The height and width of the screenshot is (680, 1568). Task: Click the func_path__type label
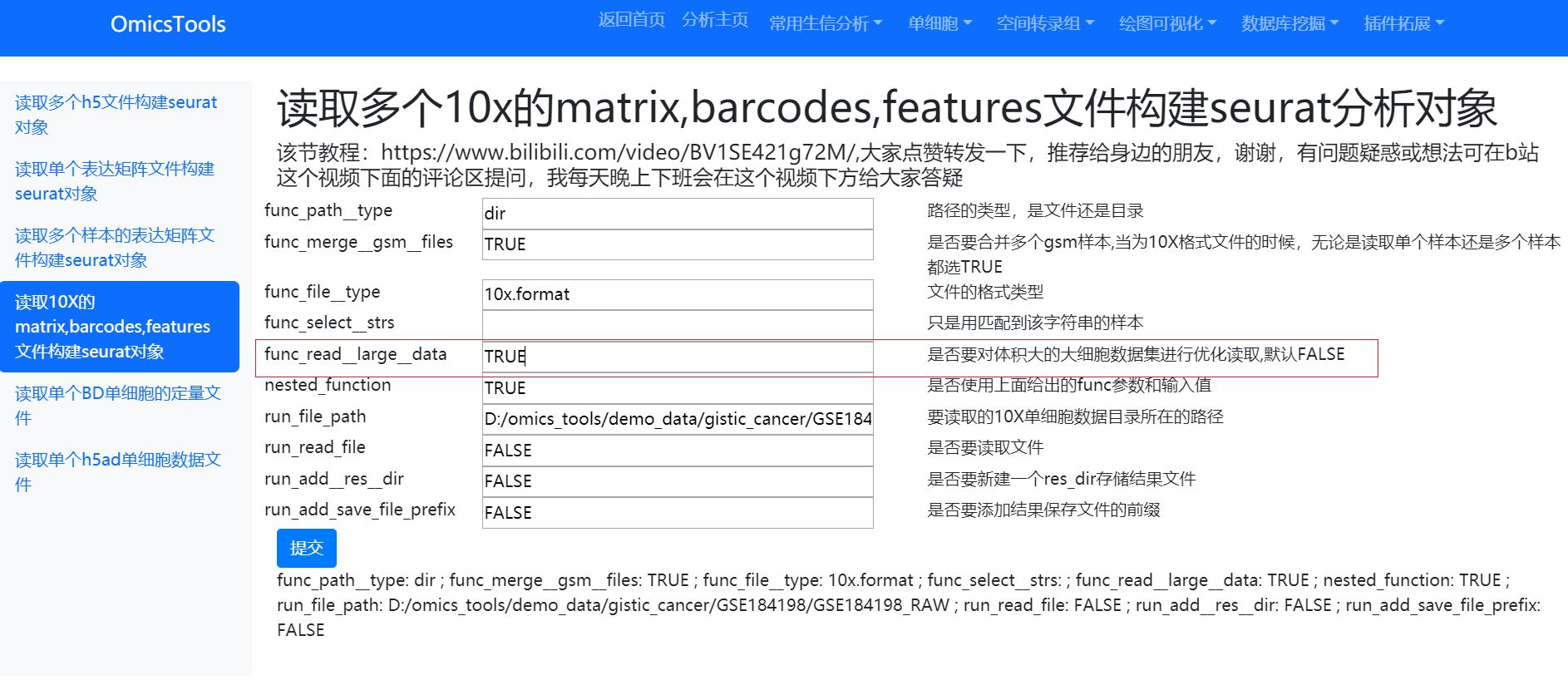(x=328, y=211)
